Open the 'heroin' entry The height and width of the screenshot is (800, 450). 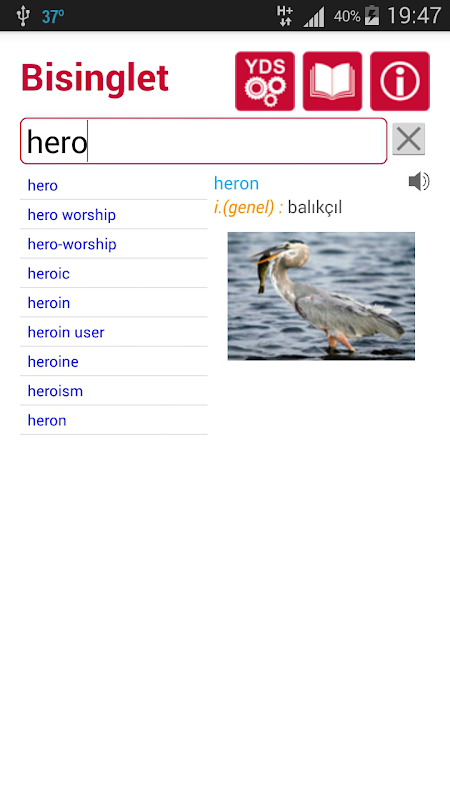113,303
